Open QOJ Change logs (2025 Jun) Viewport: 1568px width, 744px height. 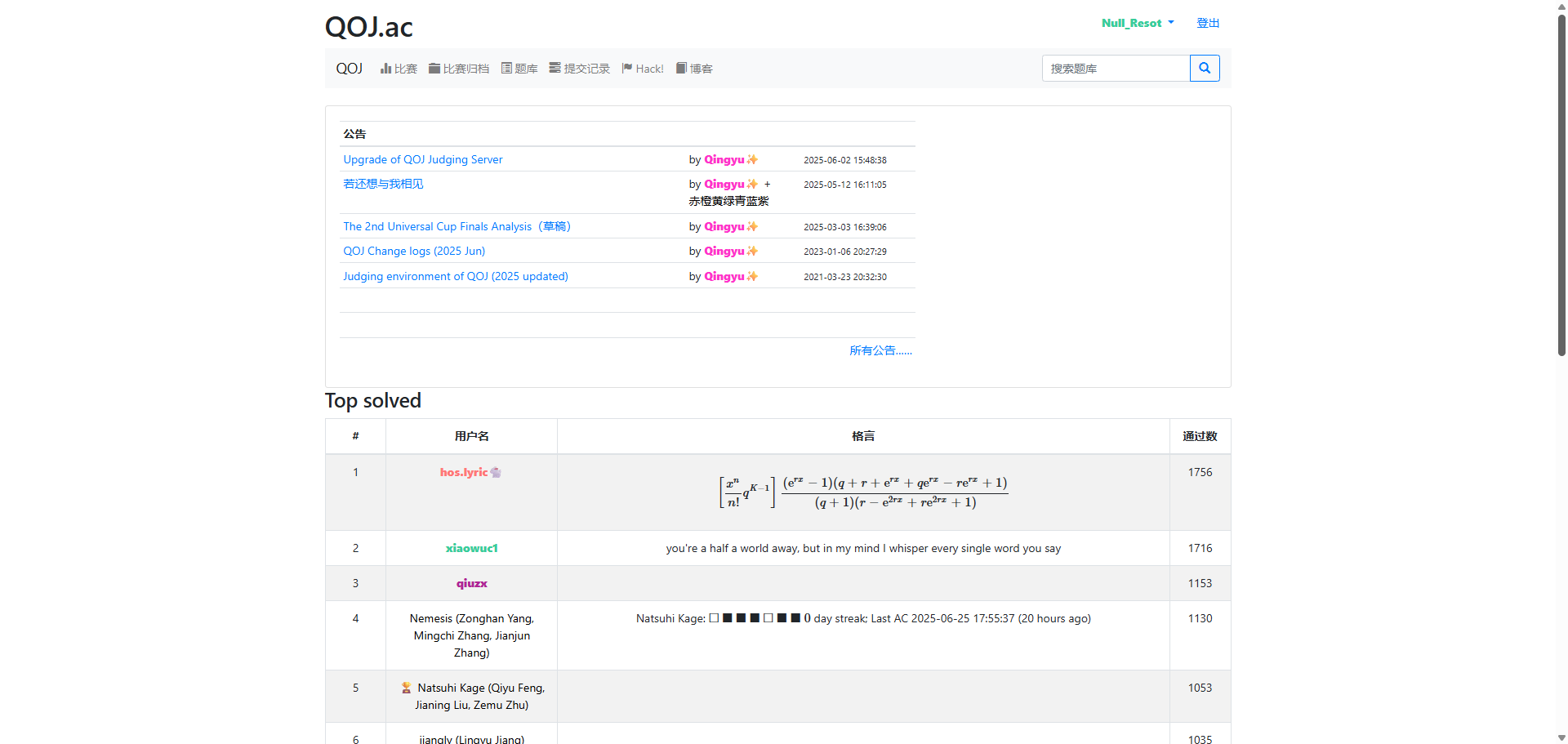(414, 251)
